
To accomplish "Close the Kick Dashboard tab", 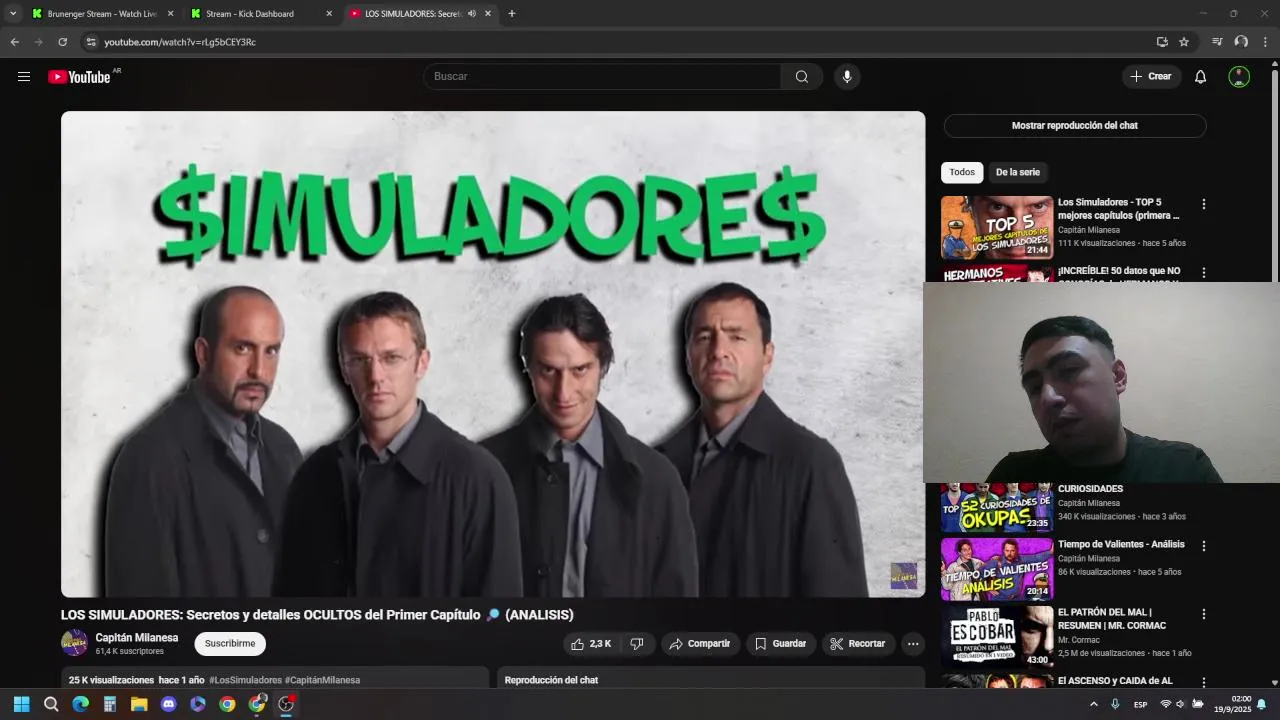I will tap(329, 14).
